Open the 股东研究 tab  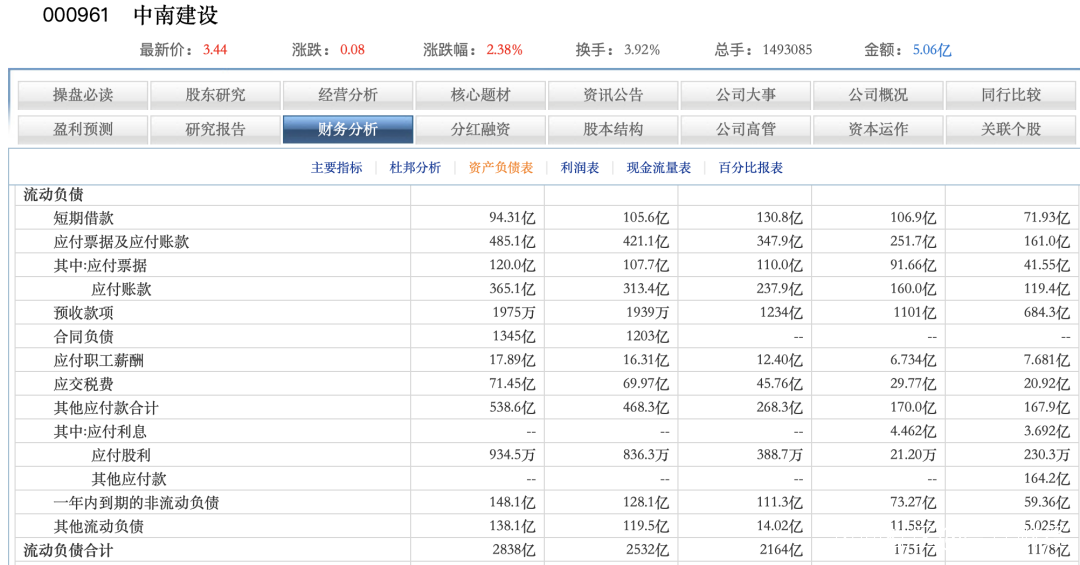tap(215, 95)
